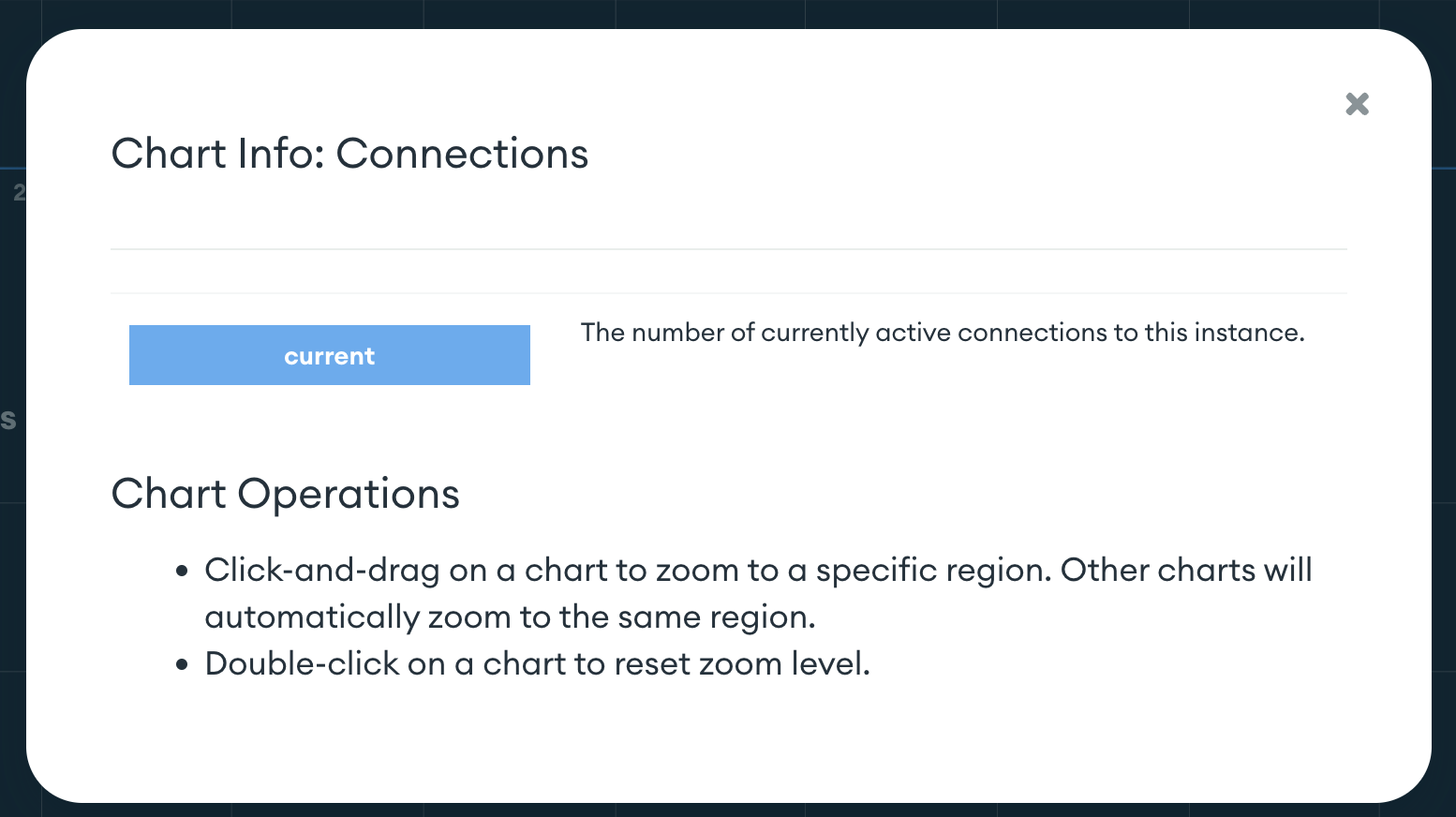Image resolution: width=1456 pixels, height=817 pixels.
Task: Click the '2' axis label on the left edge
Action: coord(19,193)
